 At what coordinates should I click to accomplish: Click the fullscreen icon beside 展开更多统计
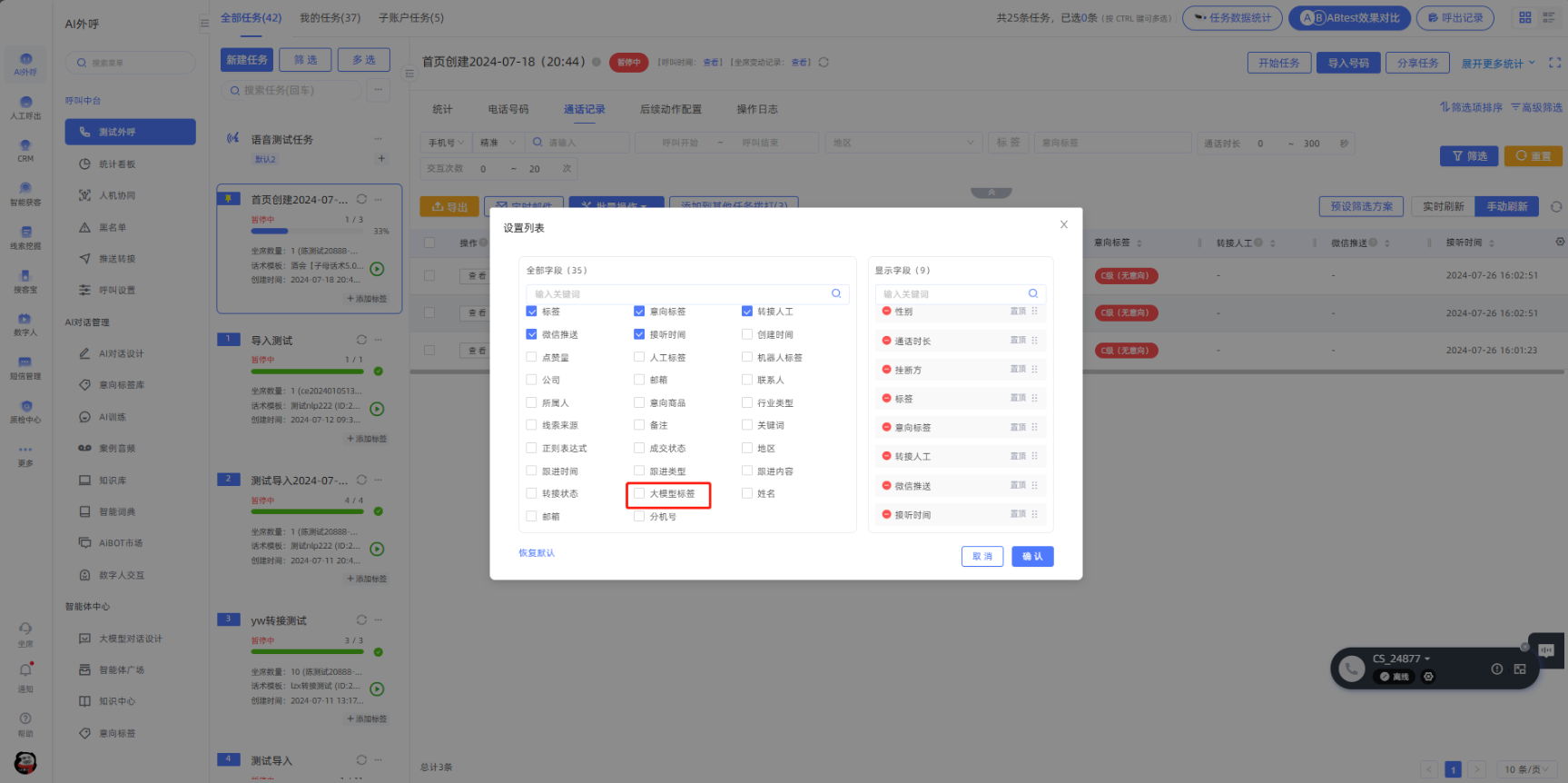1554,63
